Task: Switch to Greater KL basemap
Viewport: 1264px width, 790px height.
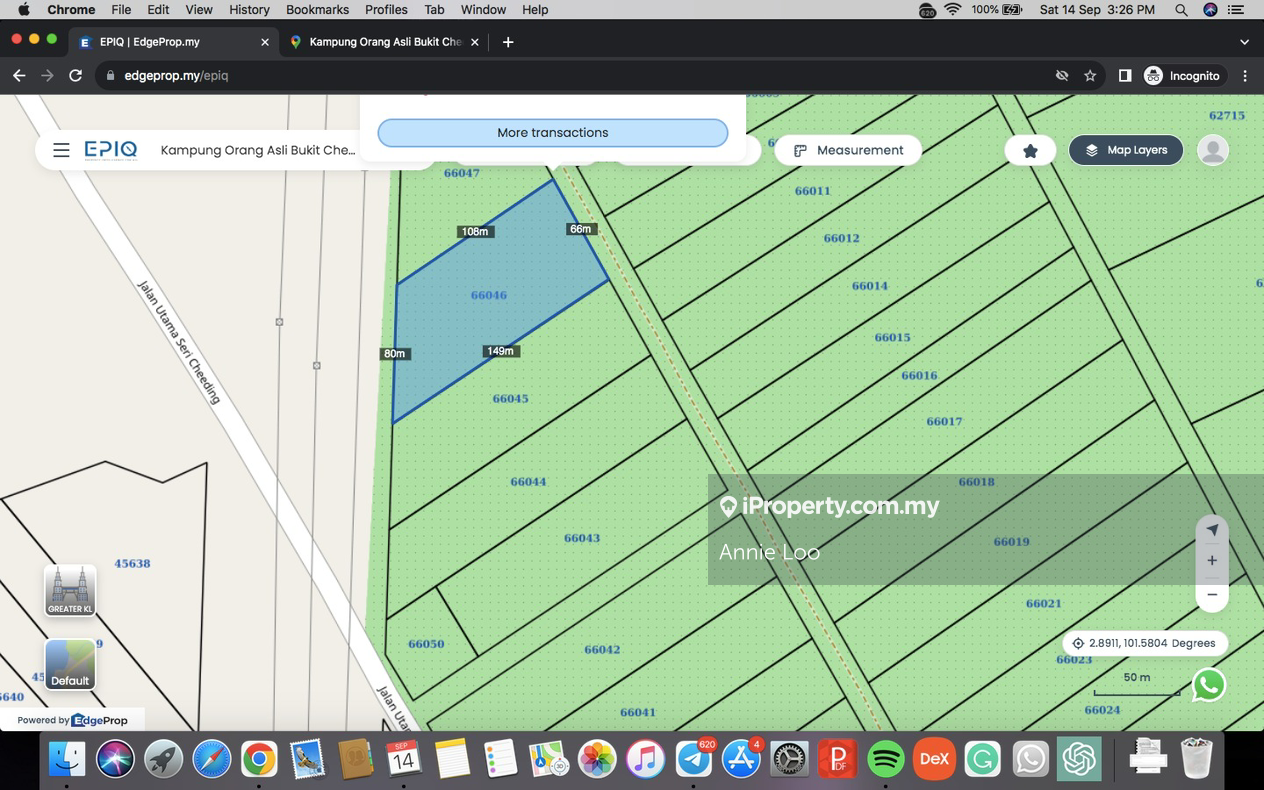Action: point(70,590)
